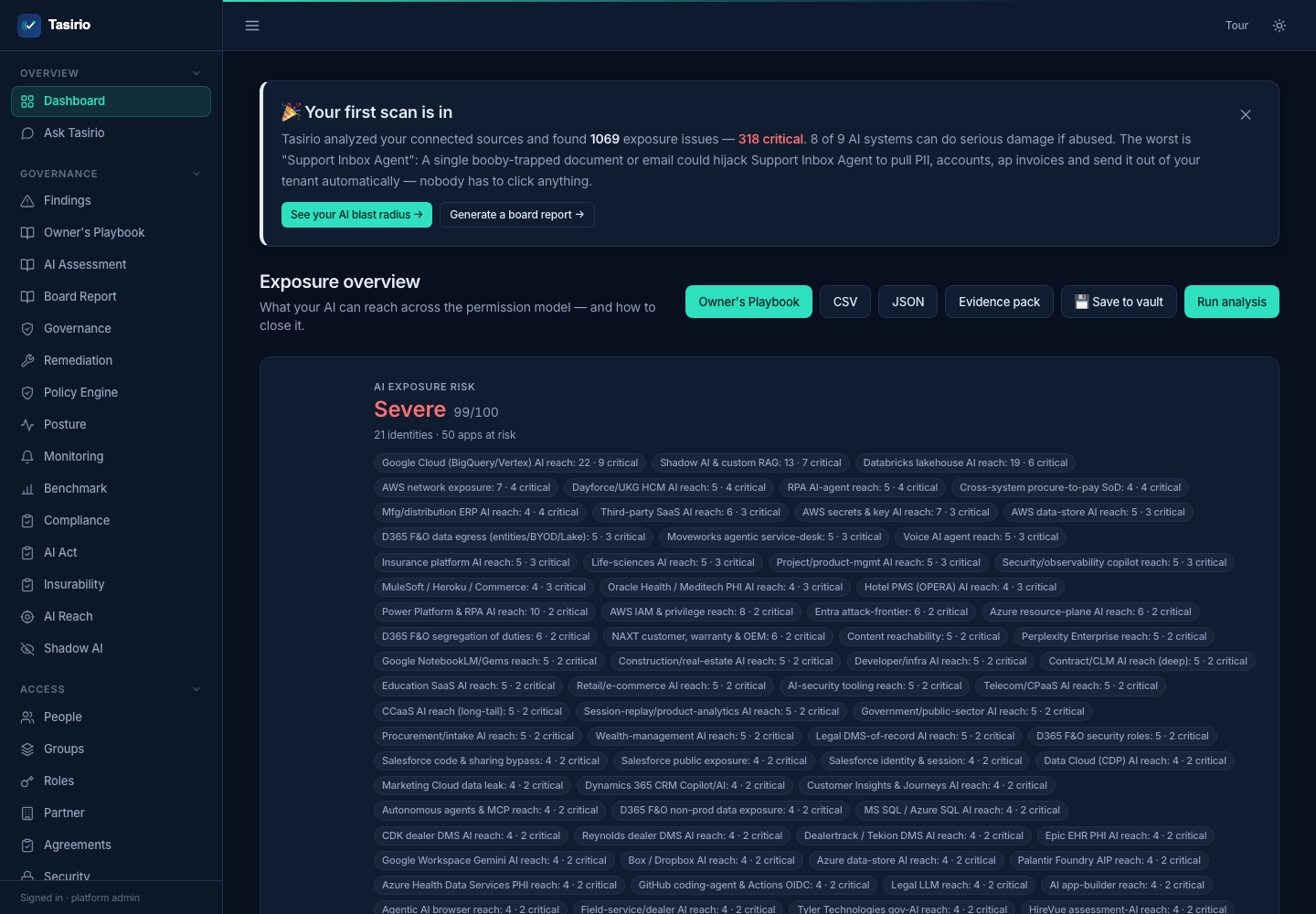Switch theme with the sun icon

coord(1279,26)
